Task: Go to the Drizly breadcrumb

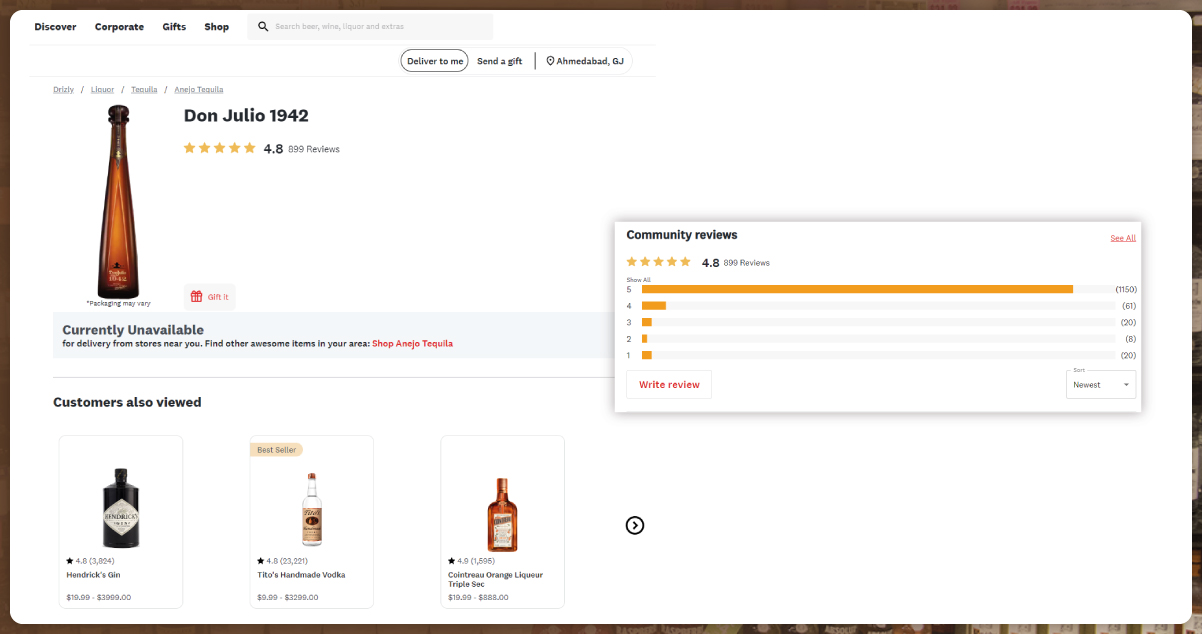Action: click(x=63, y=89)
